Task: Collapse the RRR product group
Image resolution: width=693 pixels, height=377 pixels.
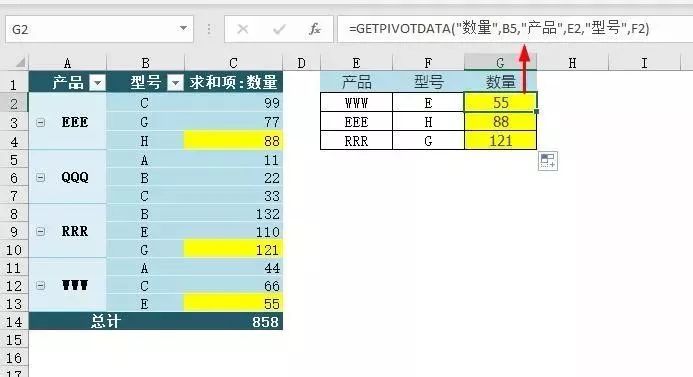Action: pos(41,231)
